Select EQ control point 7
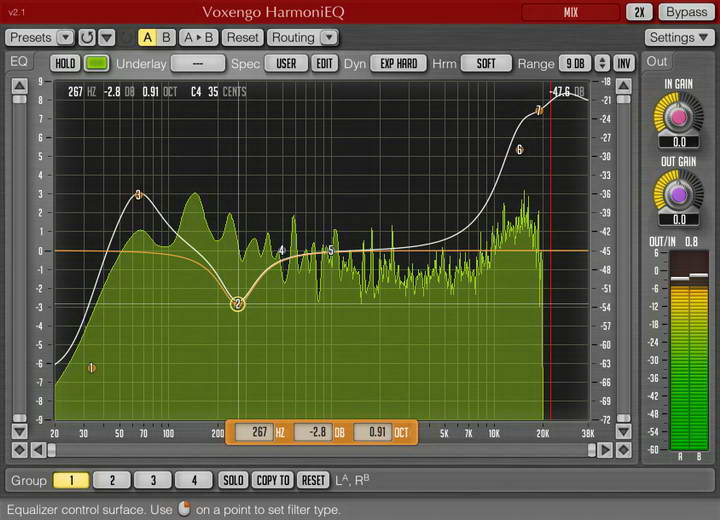Screen dimensions: 720x520 point(539,110)
